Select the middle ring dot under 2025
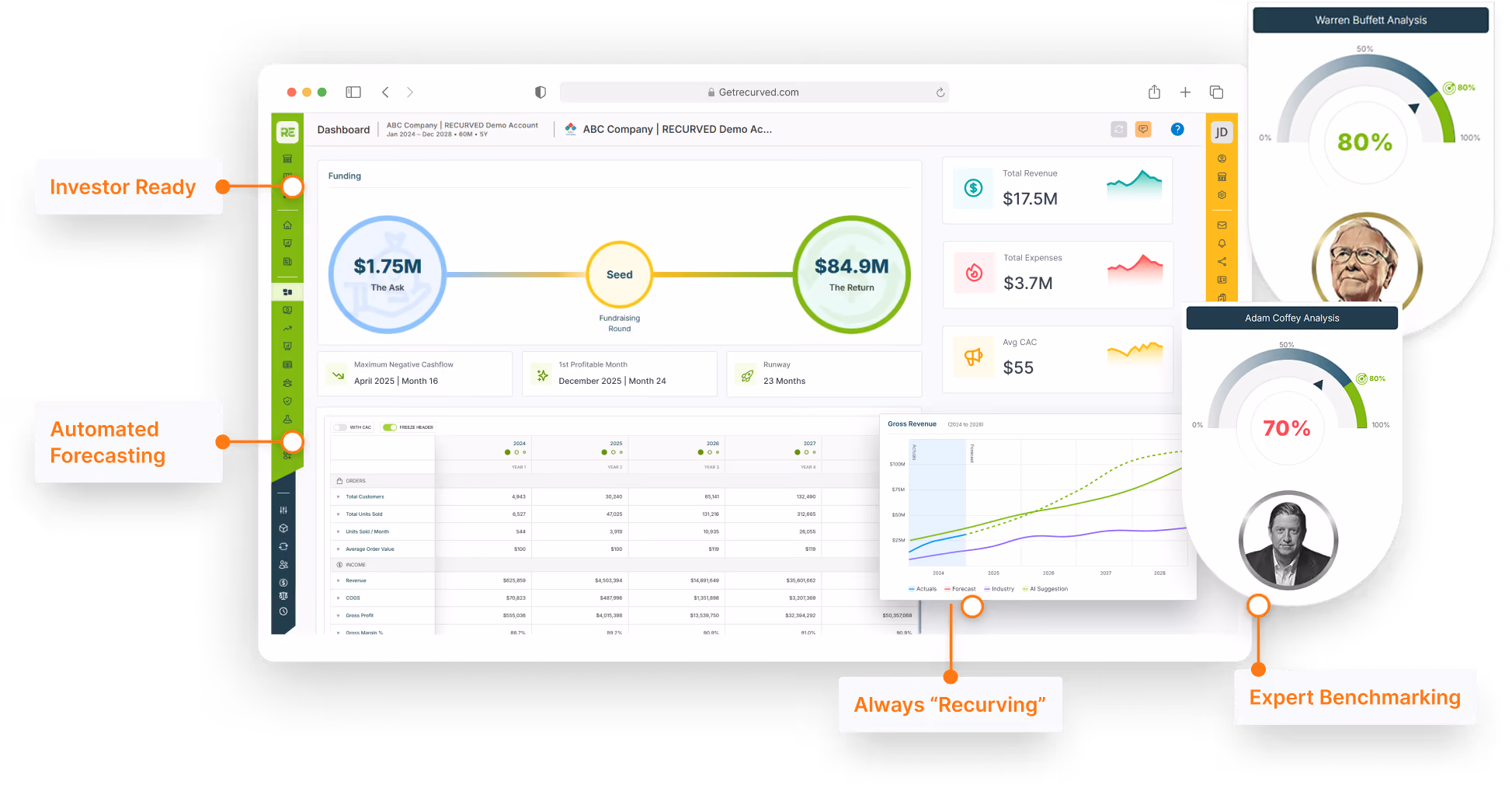 pos(613,452)
